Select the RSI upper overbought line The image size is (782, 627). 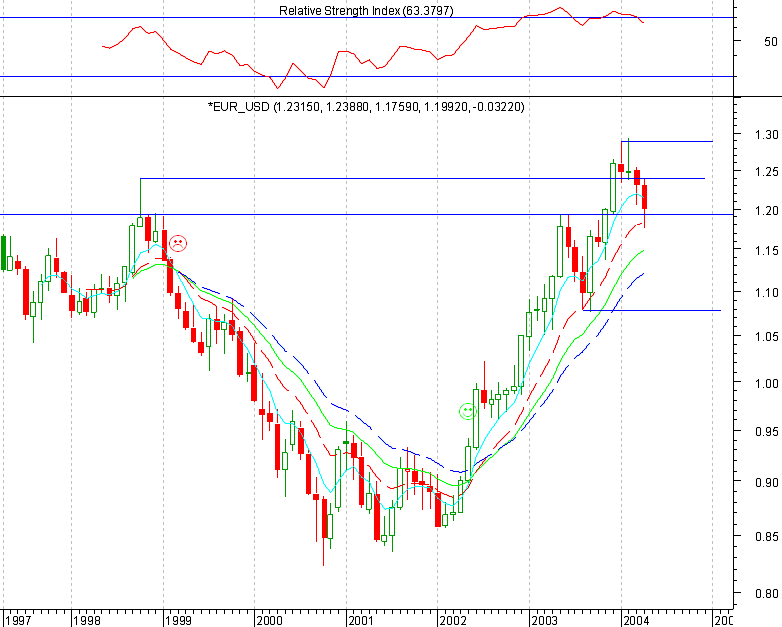tap(367, 17)
